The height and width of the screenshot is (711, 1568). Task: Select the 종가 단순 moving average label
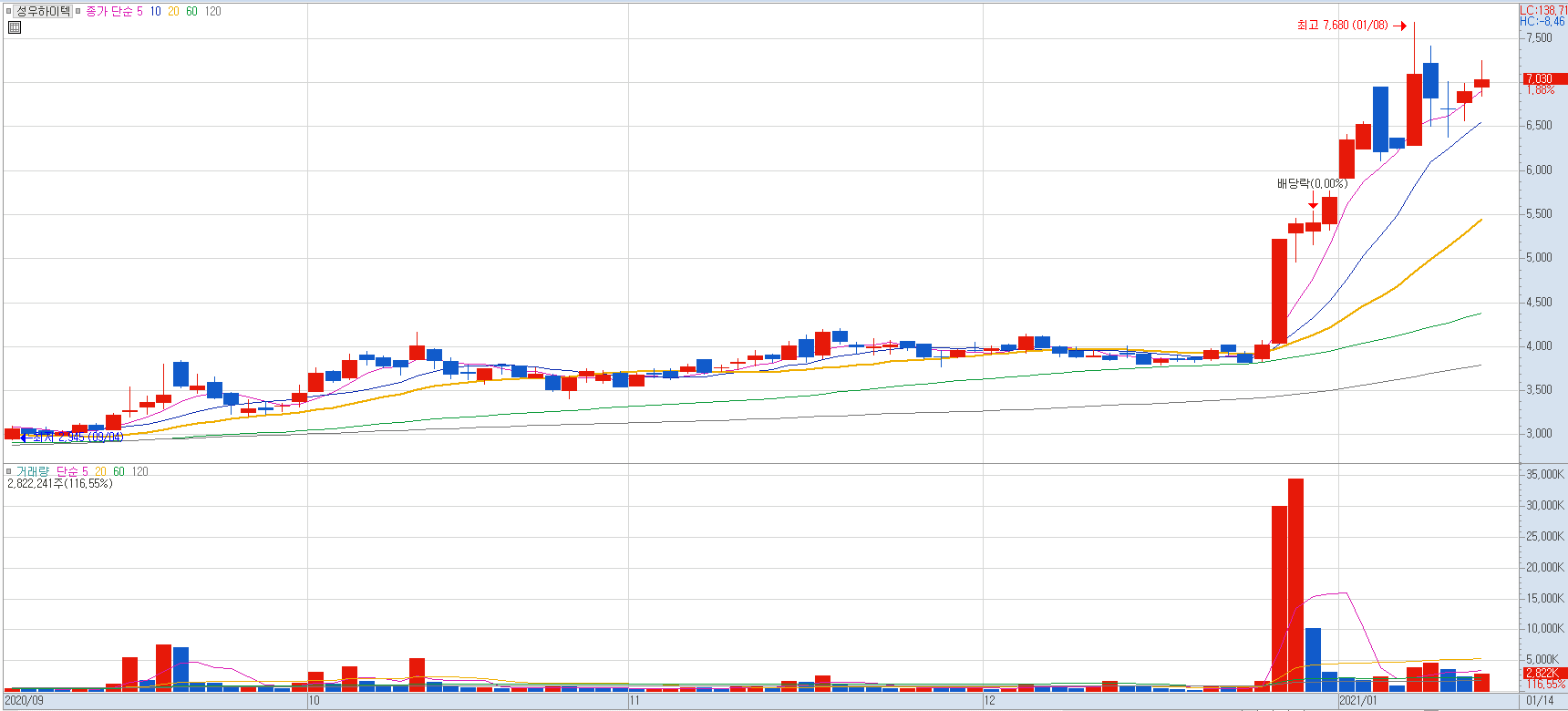(108, 12)
